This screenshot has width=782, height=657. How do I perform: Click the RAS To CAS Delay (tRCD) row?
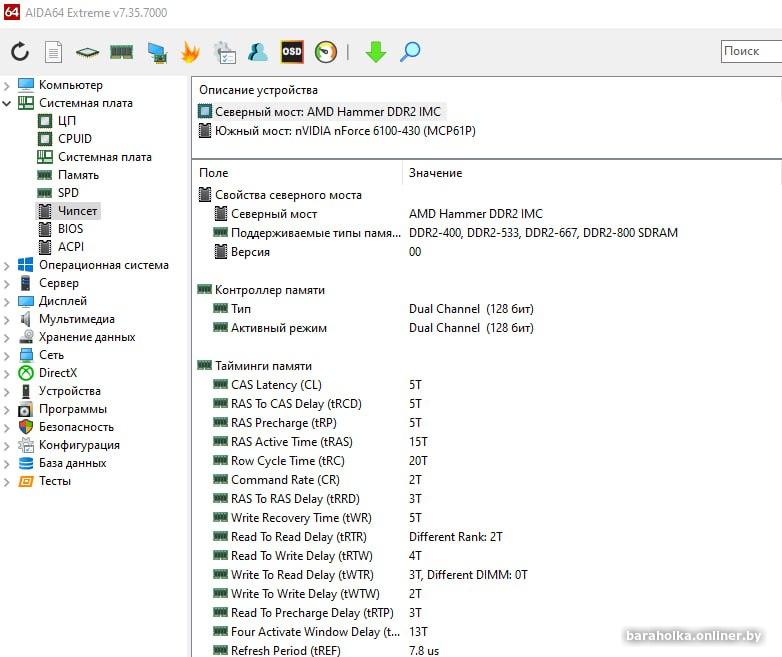(x=296, y=404)
